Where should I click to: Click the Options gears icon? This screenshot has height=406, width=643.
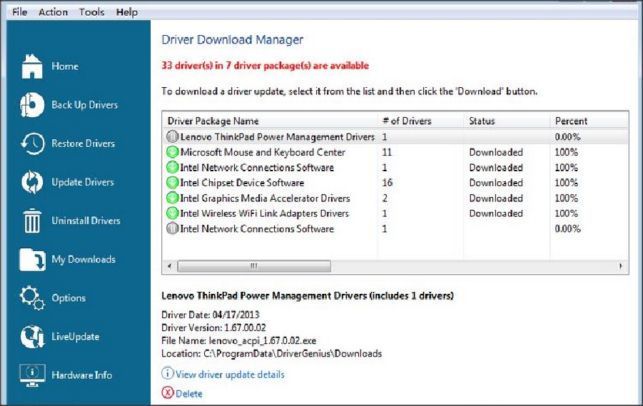(x=32, y=298)
